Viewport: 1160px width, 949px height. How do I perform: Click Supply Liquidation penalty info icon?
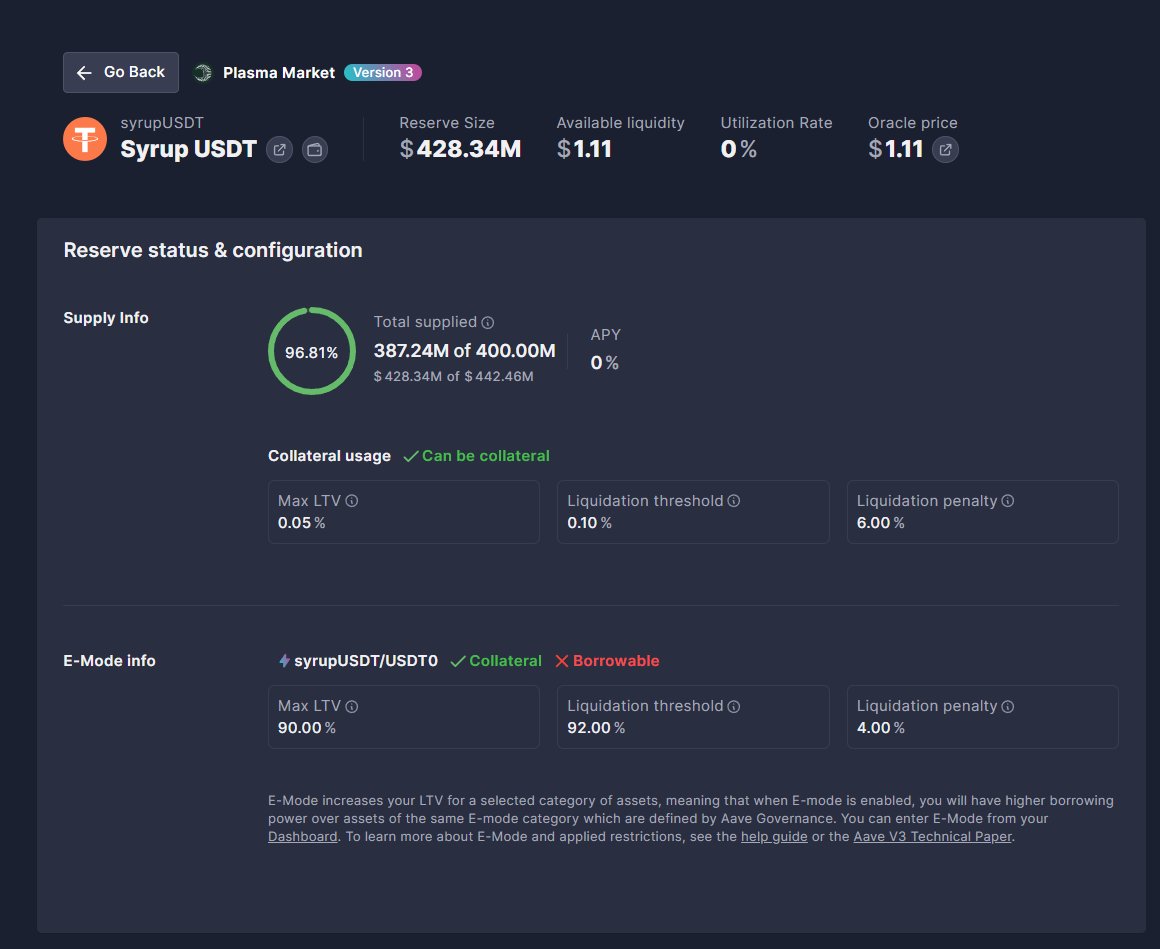point(1008,501)
